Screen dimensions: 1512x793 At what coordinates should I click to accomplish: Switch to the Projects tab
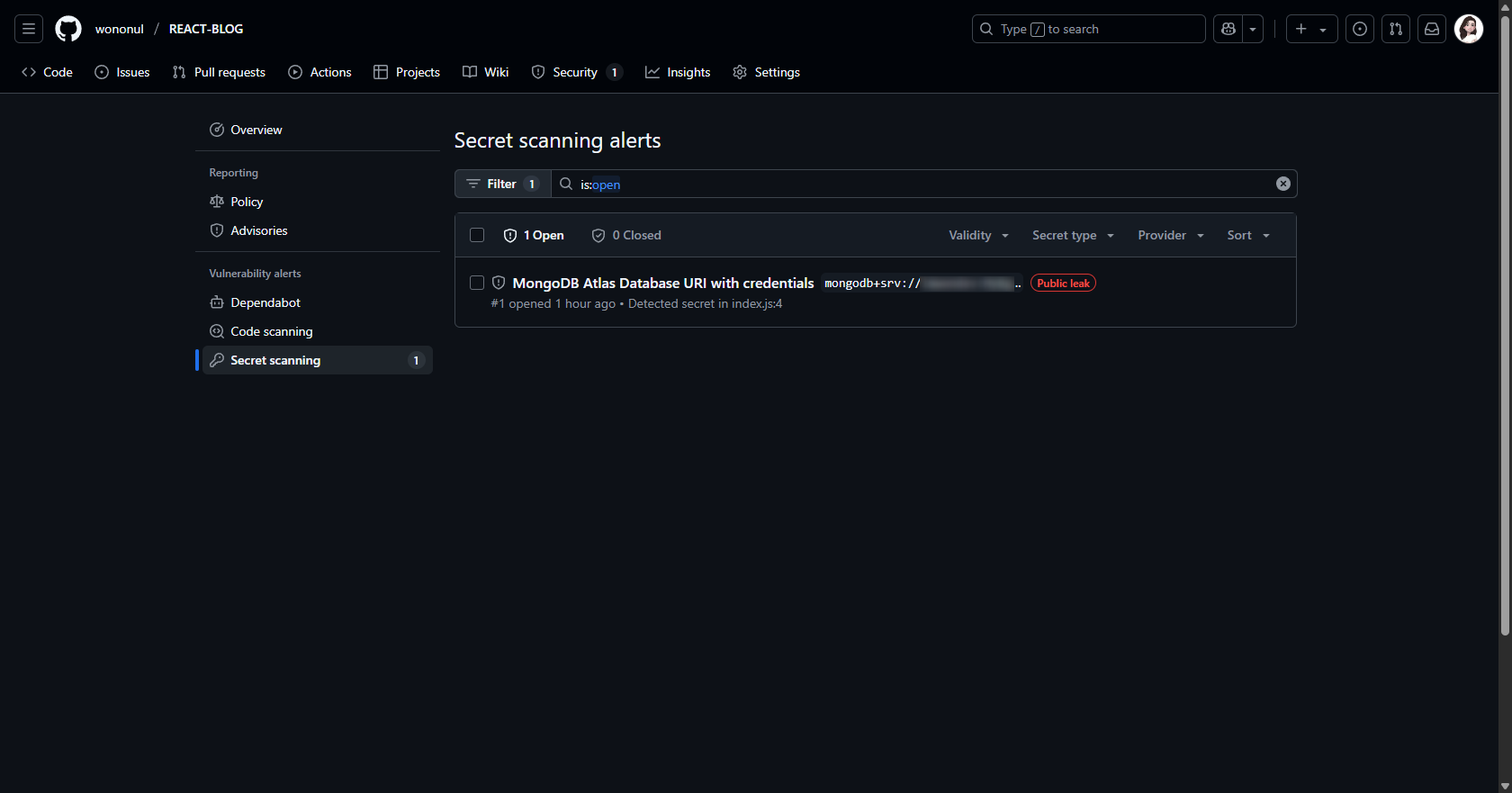pyautogui.click(x=407, y=72)
